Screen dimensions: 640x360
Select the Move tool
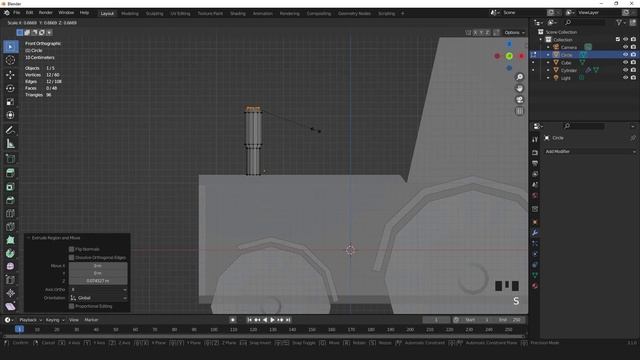pyautogui.click(x=10, y=75)
